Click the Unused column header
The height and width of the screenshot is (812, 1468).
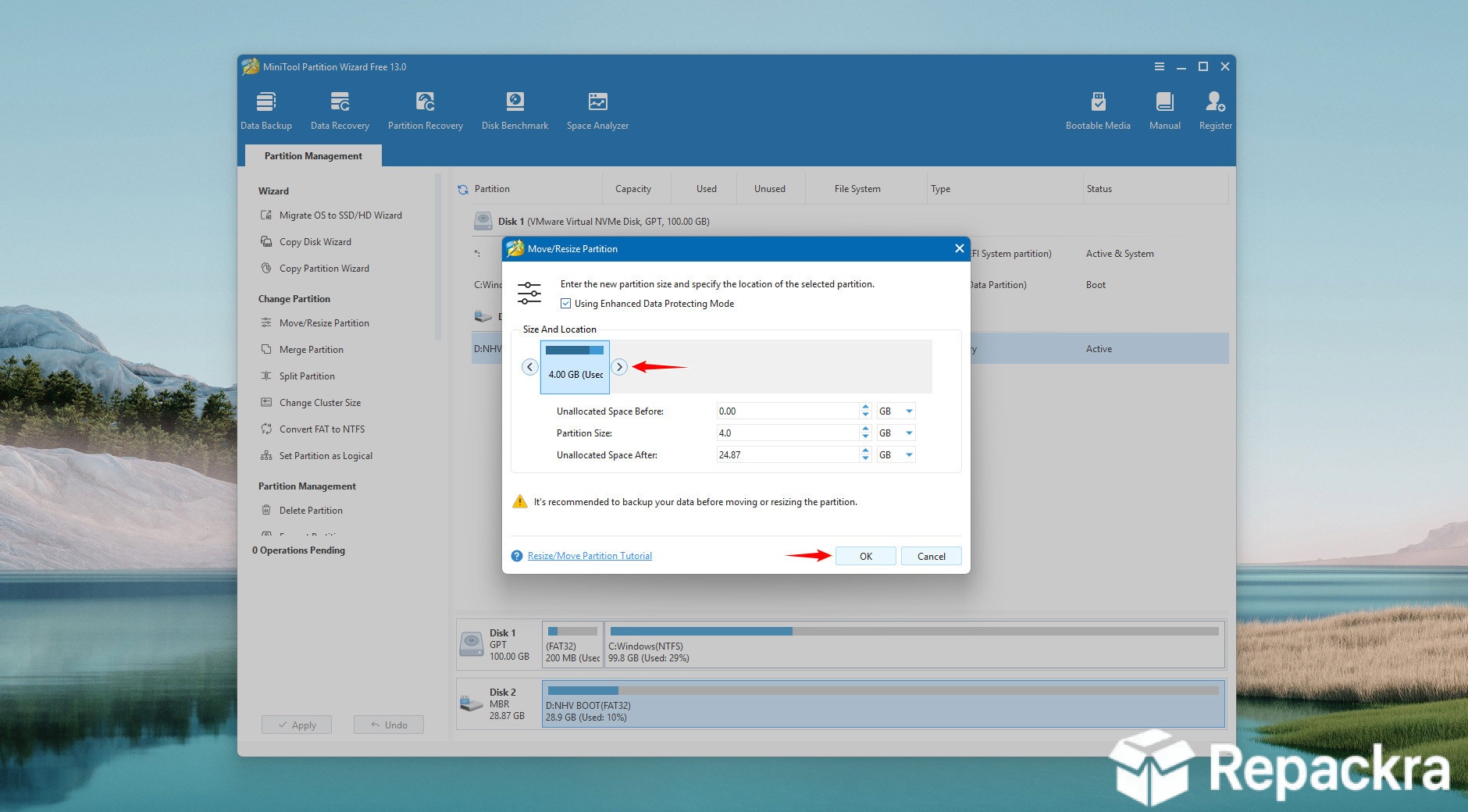(x=770, y=189)
